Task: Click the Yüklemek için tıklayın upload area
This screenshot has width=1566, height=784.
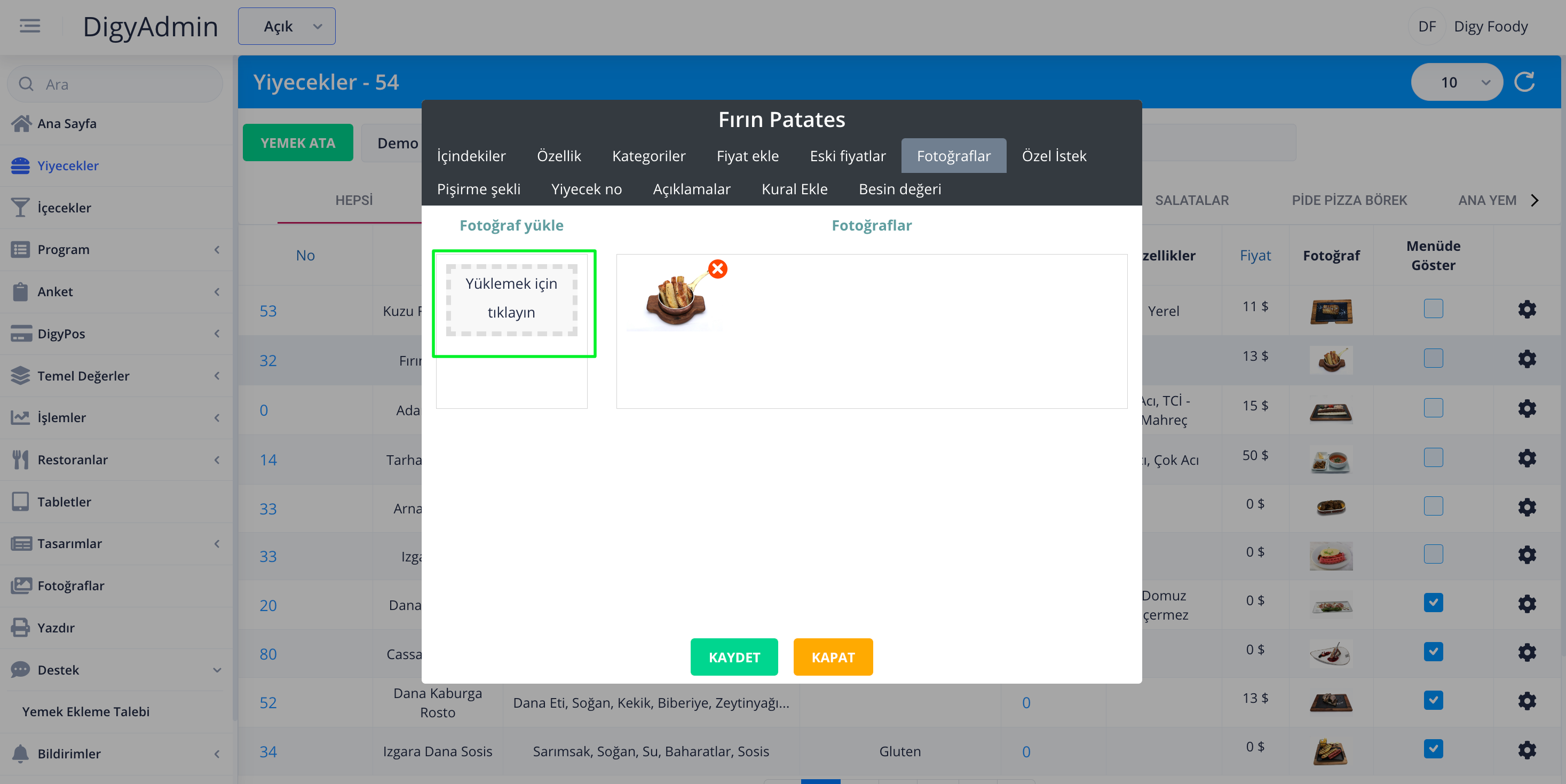Action: click(511, 298)
